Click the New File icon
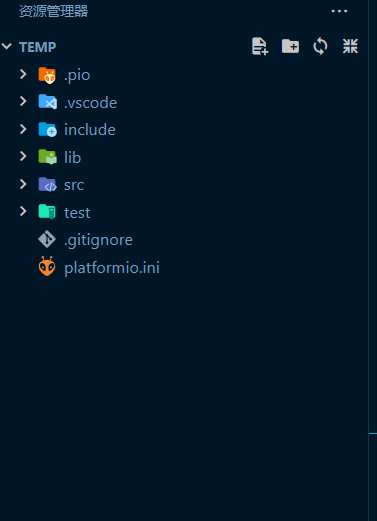Image resolution: width=377 pixels, height=521 pixels. (260, 46)
